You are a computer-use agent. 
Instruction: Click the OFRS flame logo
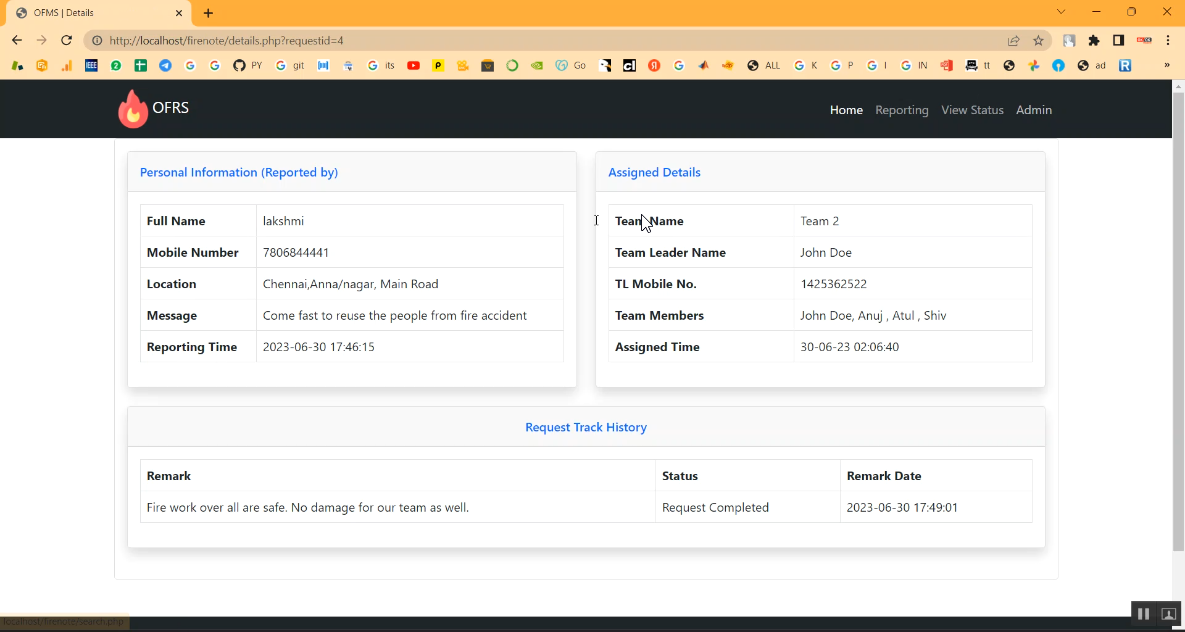pos(133,109)
